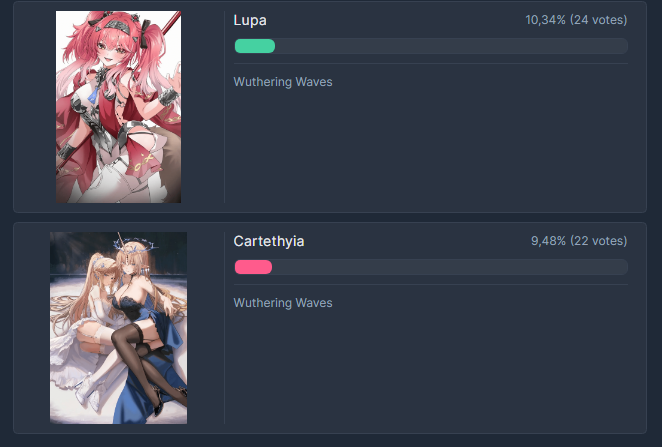Click the divider line below Lupa's bar
This screenshot has width=662, height=447.
(431, 64)
